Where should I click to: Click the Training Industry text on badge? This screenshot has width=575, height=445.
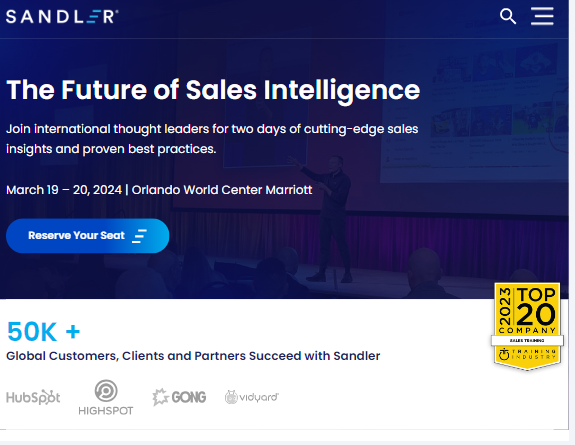(534, 354)
